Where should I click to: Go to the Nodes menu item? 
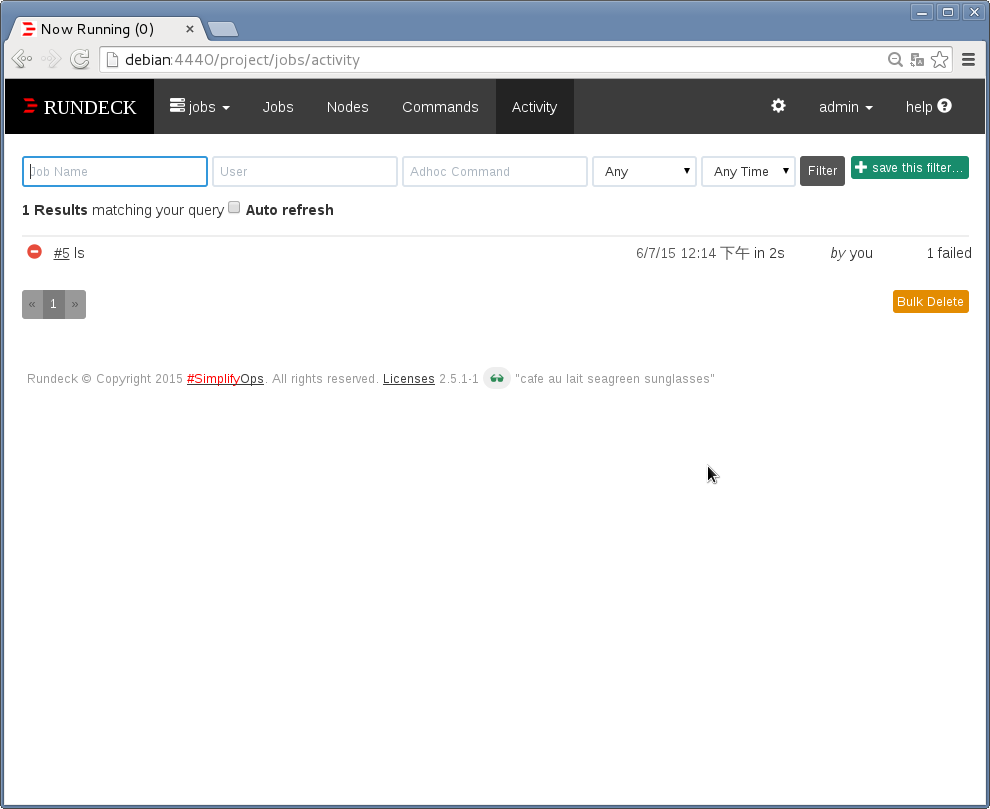(348, 107)
